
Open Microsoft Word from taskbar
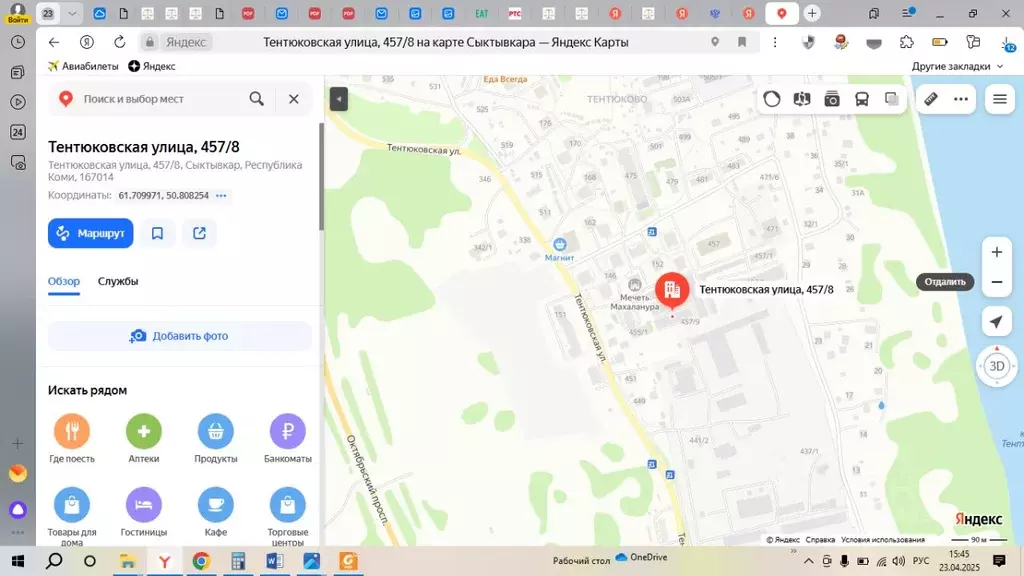pyautogui.click(x=274, y=561)
